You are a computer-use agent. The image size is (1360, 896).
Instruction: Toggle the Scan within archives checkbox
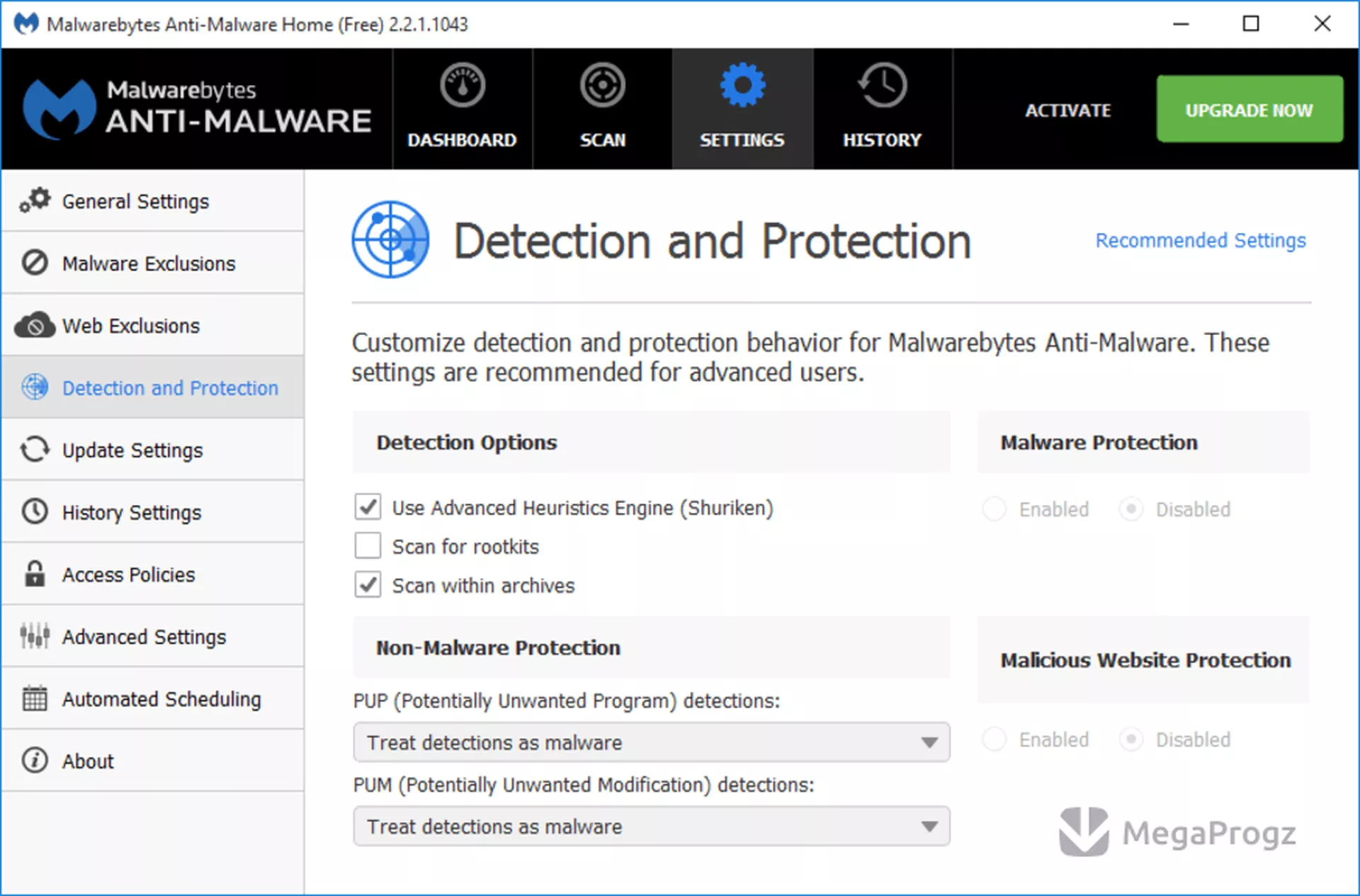point(368,585)
